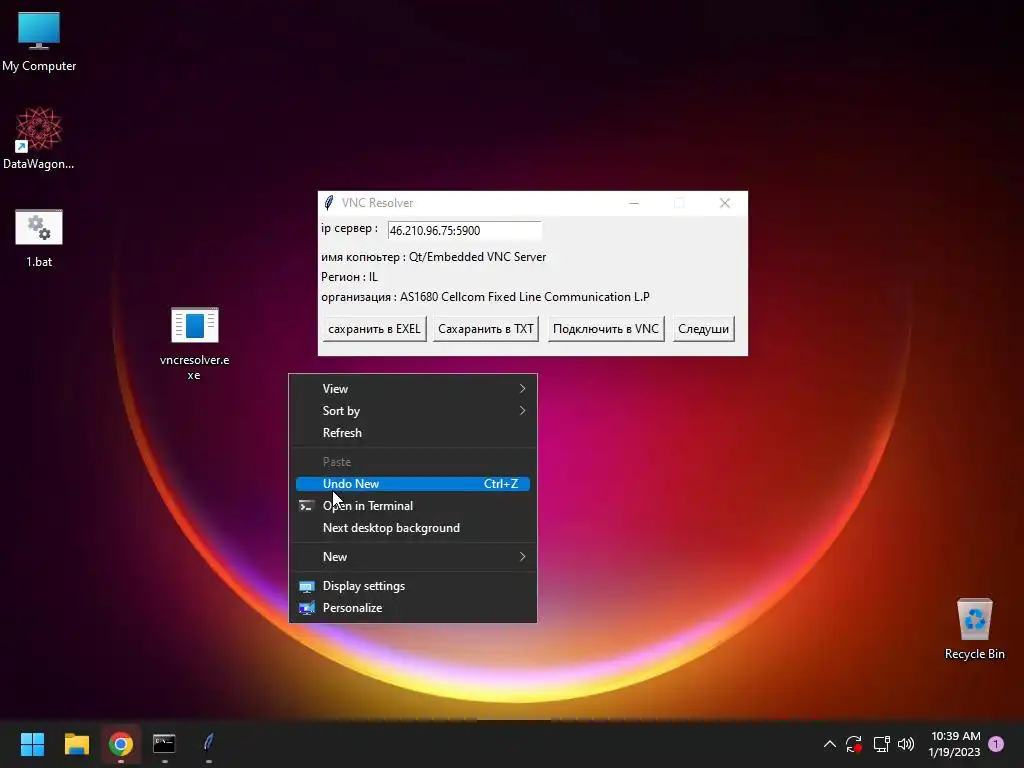1024x768 pixels.
Task: Select the DataWagon desktop shortcut
Action: pyautogui.click(x=39, y=138)
